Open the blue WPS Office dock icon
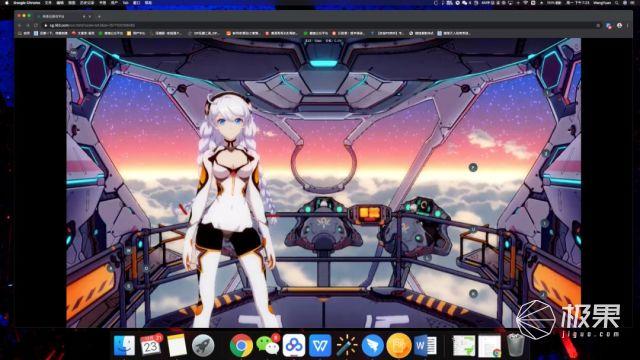This screenshot has width=640, height=360. 320,345
